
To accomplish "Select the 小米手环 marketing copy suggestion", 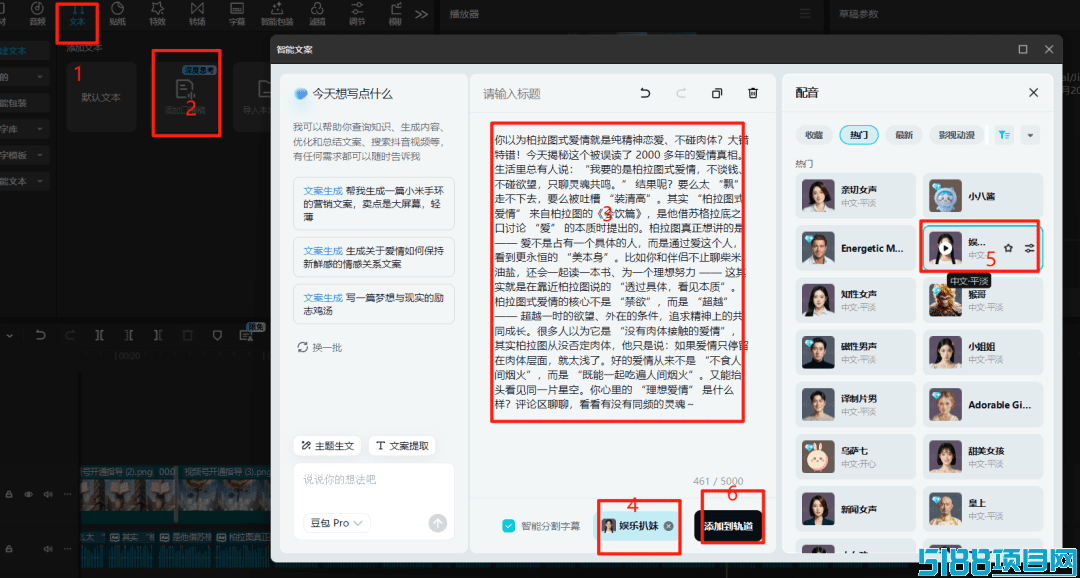I will pos(374,204).
